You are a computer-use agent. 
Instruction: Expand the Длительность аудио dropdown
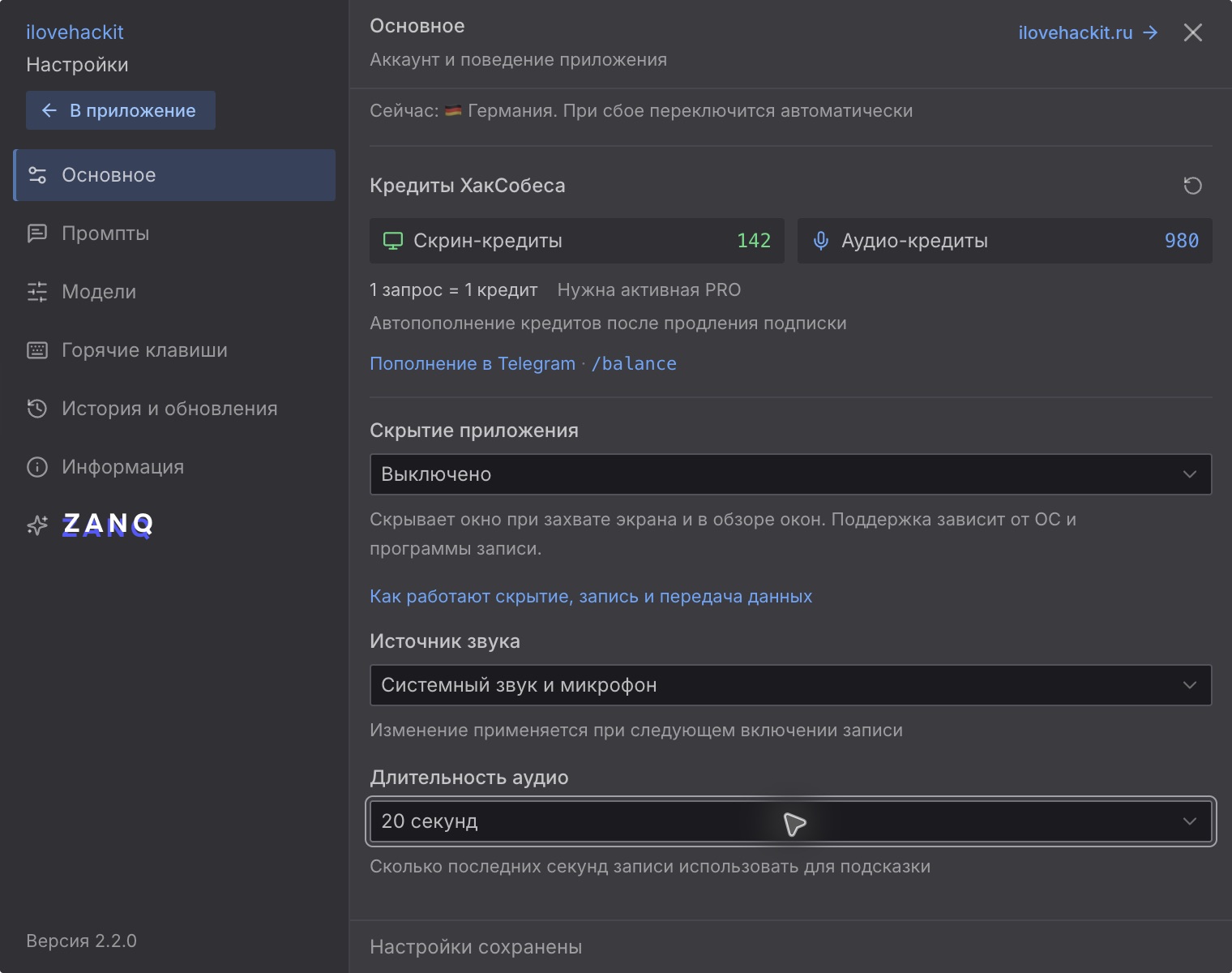pyautogui.click(x=791, y=821)
